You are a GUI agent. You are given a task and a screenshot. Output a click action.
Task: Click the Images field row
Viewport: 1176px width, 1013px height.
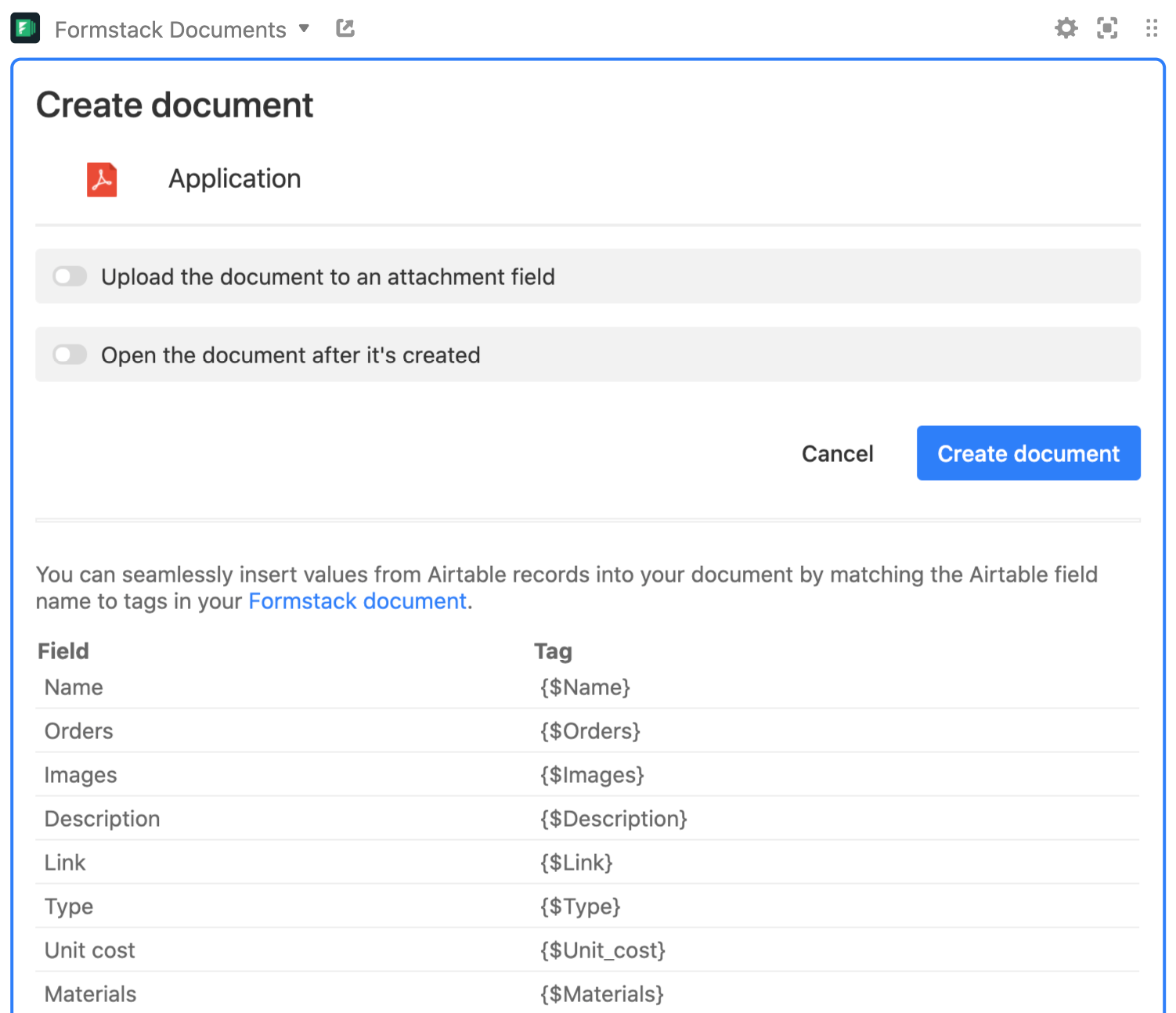pos(587,775)
